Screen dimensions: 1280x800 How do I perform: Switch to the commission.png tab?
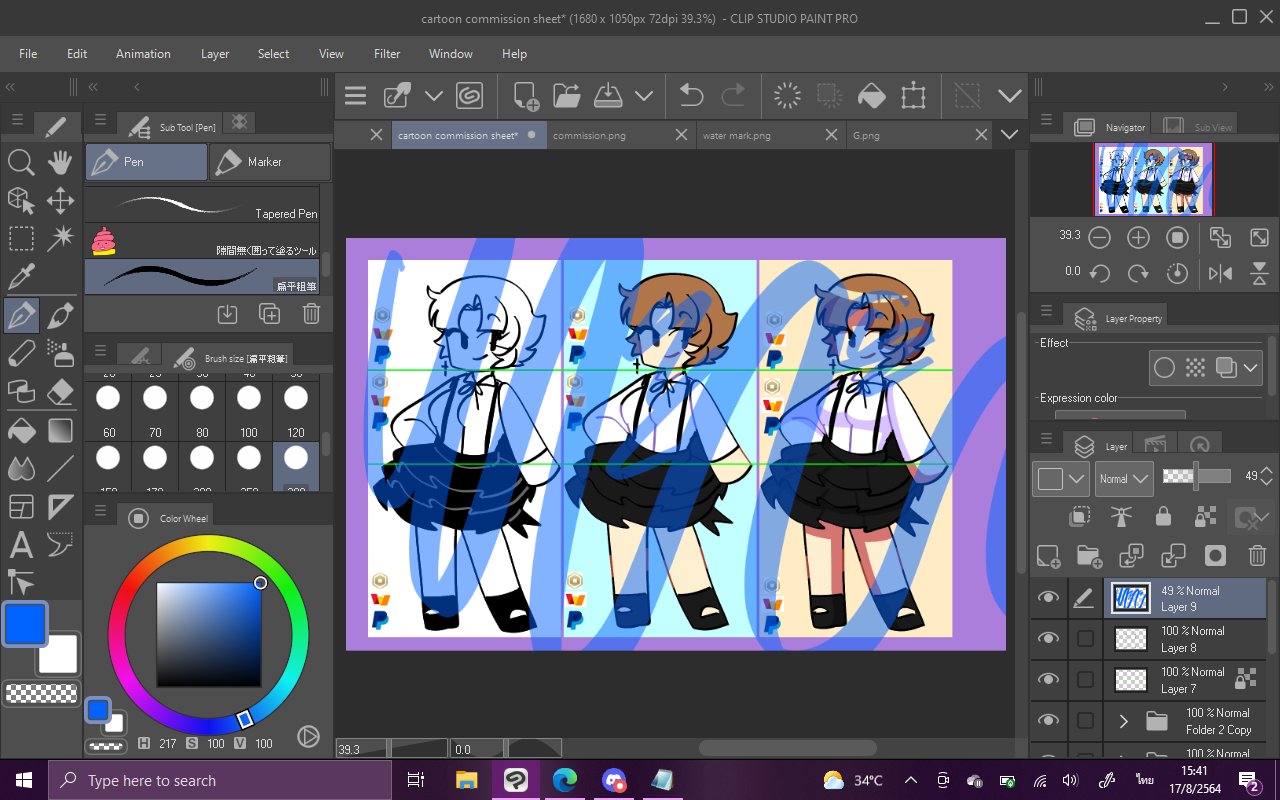tap(620, 135)
